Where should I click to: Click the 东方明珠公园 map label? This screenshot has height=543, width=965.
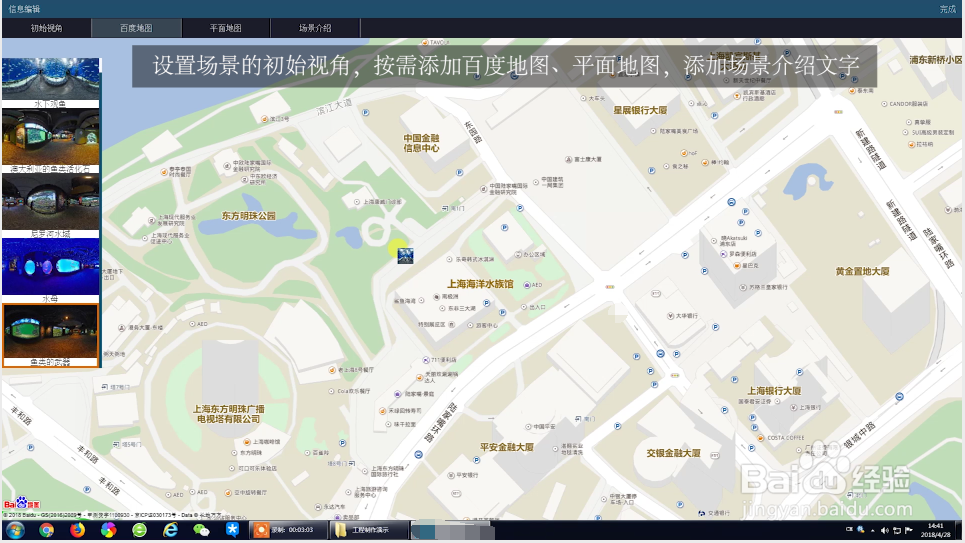[249, 216]
